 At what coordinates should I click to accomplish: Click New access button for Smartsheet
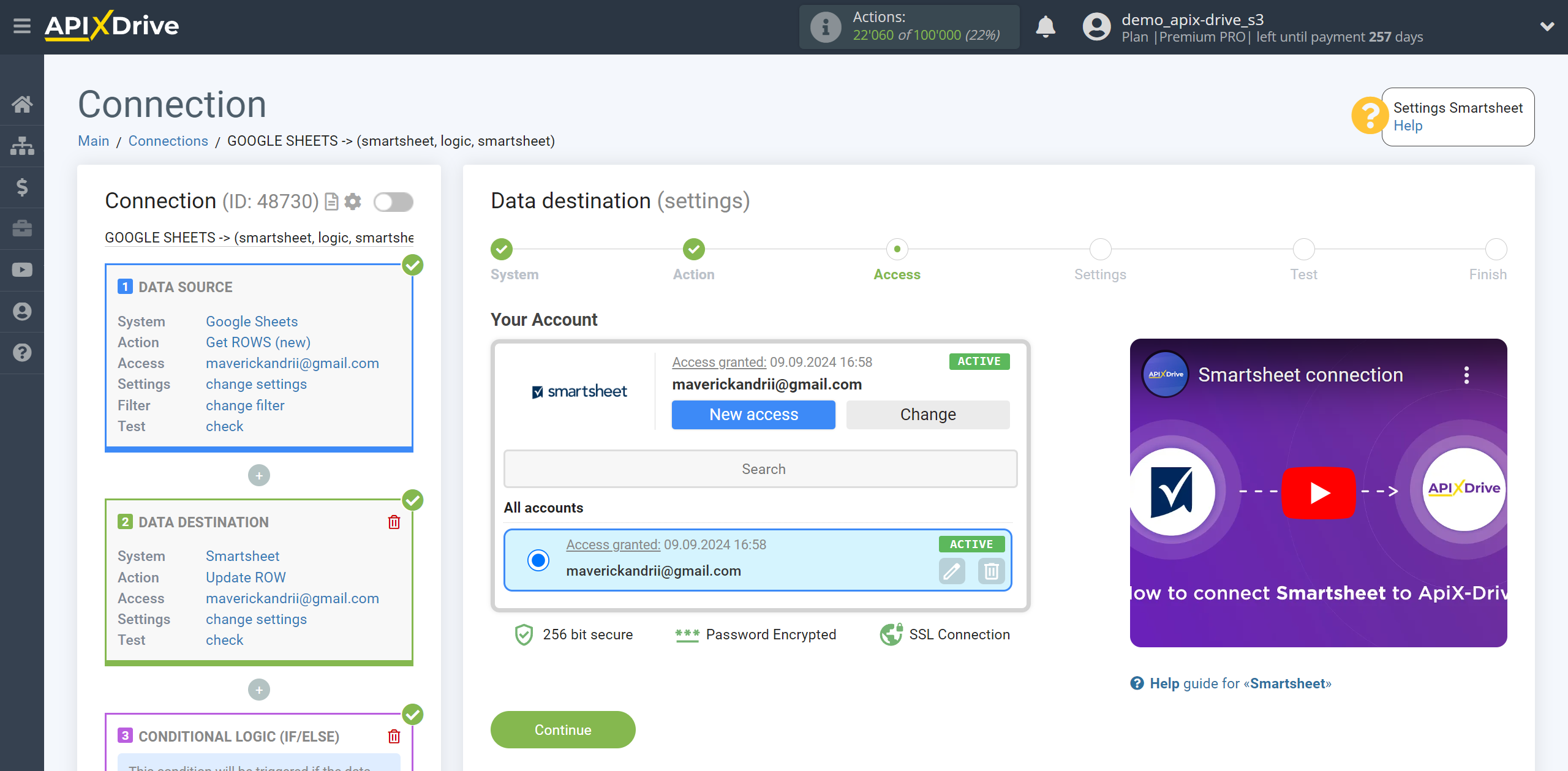[x=754, y=414]
